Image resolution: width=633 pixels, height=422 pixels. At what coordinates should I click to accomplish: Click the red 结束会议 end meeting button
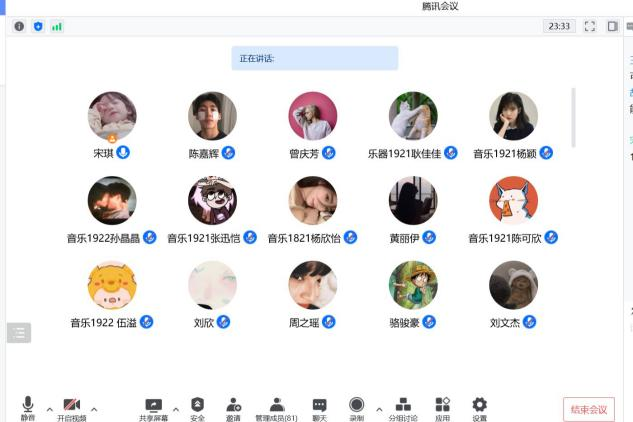[x=589, y=409]
